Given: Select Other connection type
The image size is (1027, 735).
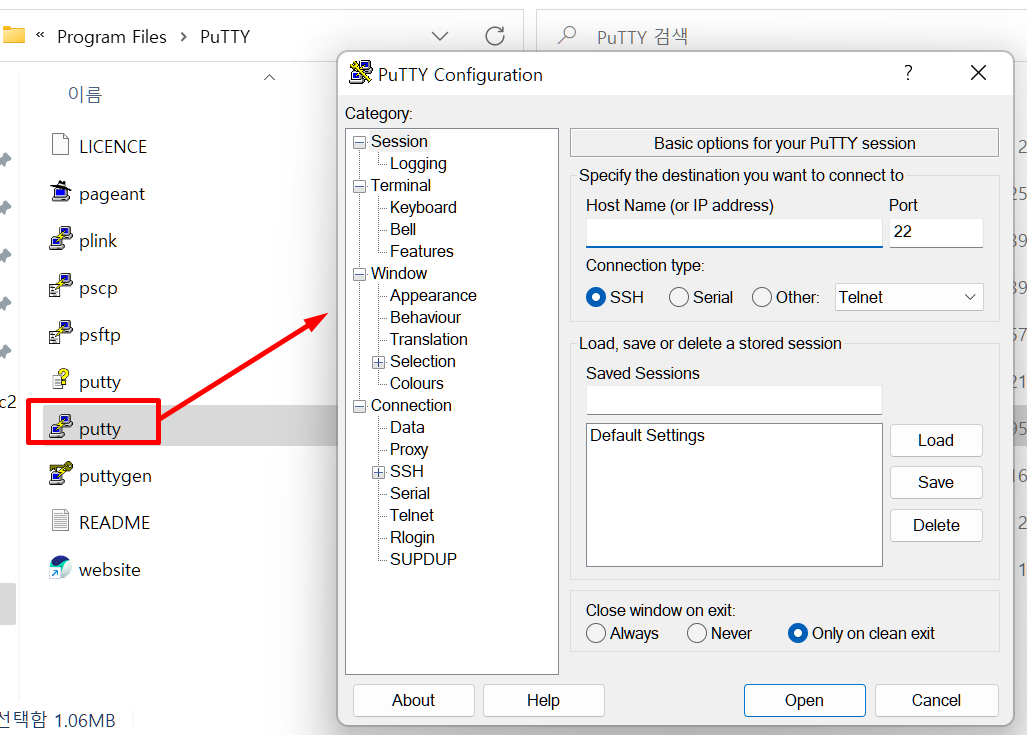Looking at the screenshot, I should tap(762, 297).
